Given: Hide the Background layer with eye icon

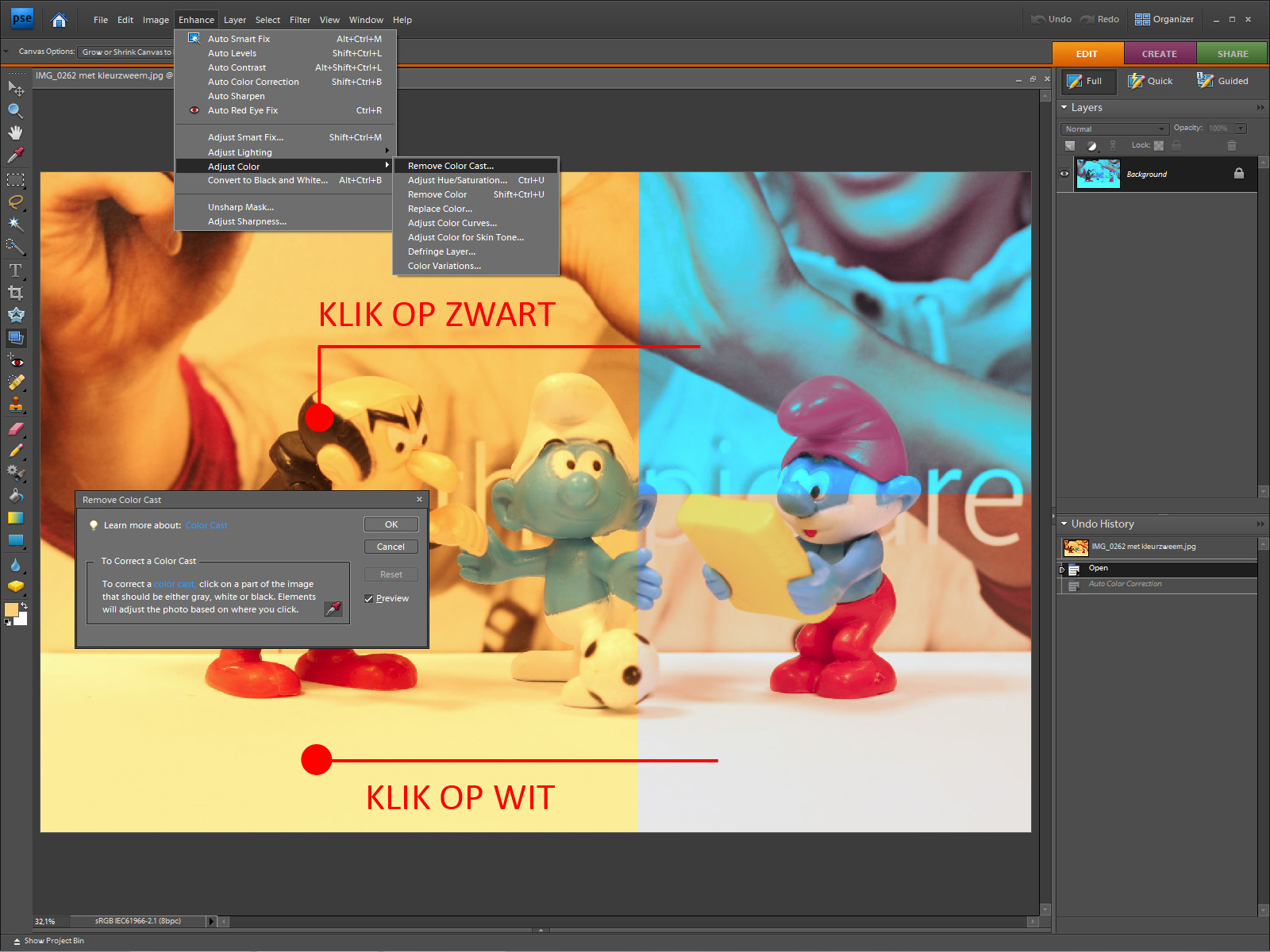Looking at the screenshot, I should pyautogui.click(x=1064, y=174).
